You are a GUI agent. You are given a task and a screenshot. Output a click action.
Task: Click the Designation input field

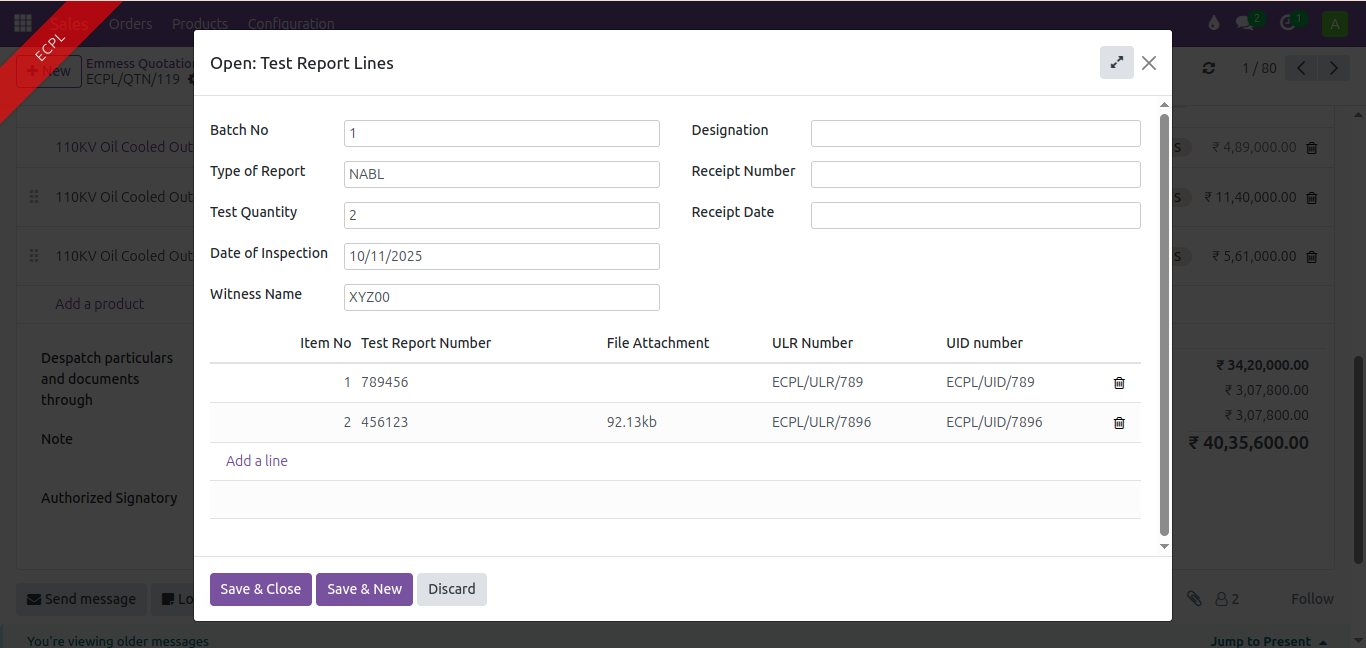pyautogui.click(x=975, y=133)
